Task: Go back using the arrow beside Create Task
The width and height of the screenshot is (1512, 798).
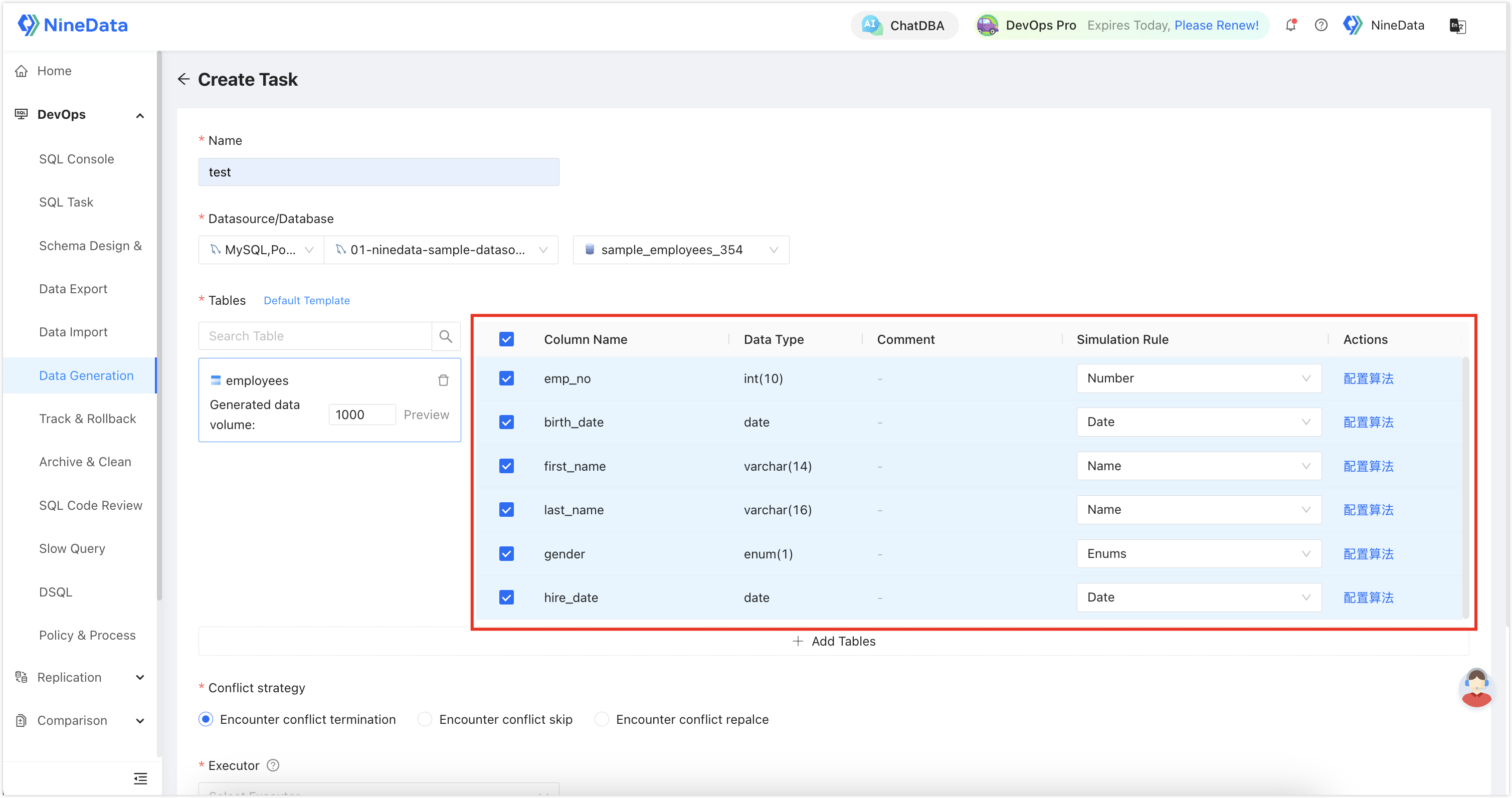Action: [x=183, y=79]
